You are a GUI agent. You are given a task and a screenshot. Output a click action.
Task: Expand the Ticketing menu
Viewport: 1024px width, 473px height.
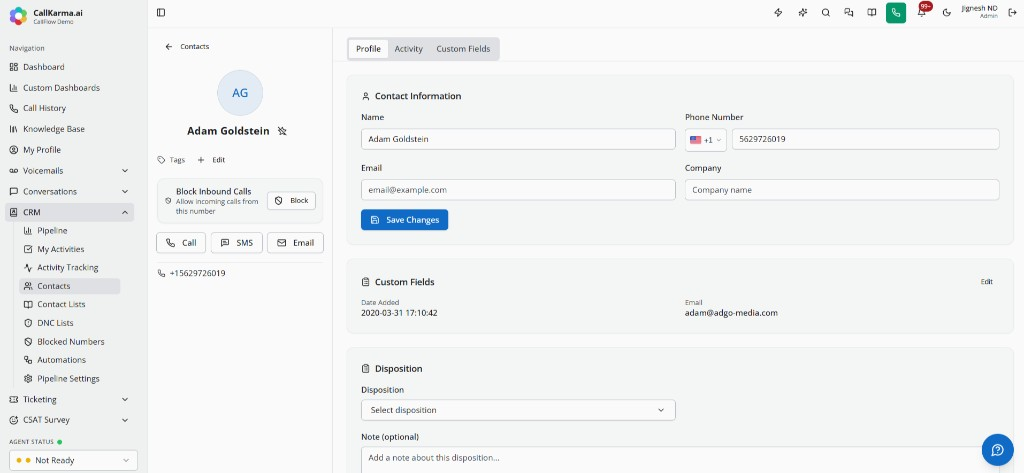pos(69,399)
